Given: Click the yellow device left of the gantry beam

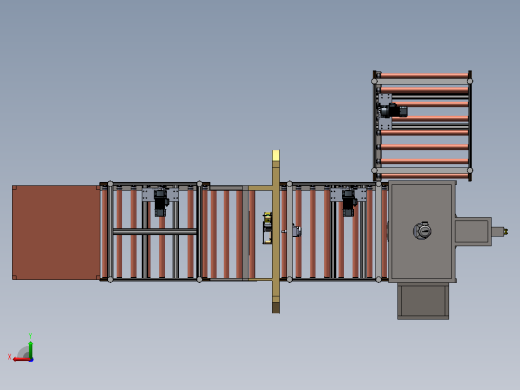Looking at the screenshot, I should (267, 228).
